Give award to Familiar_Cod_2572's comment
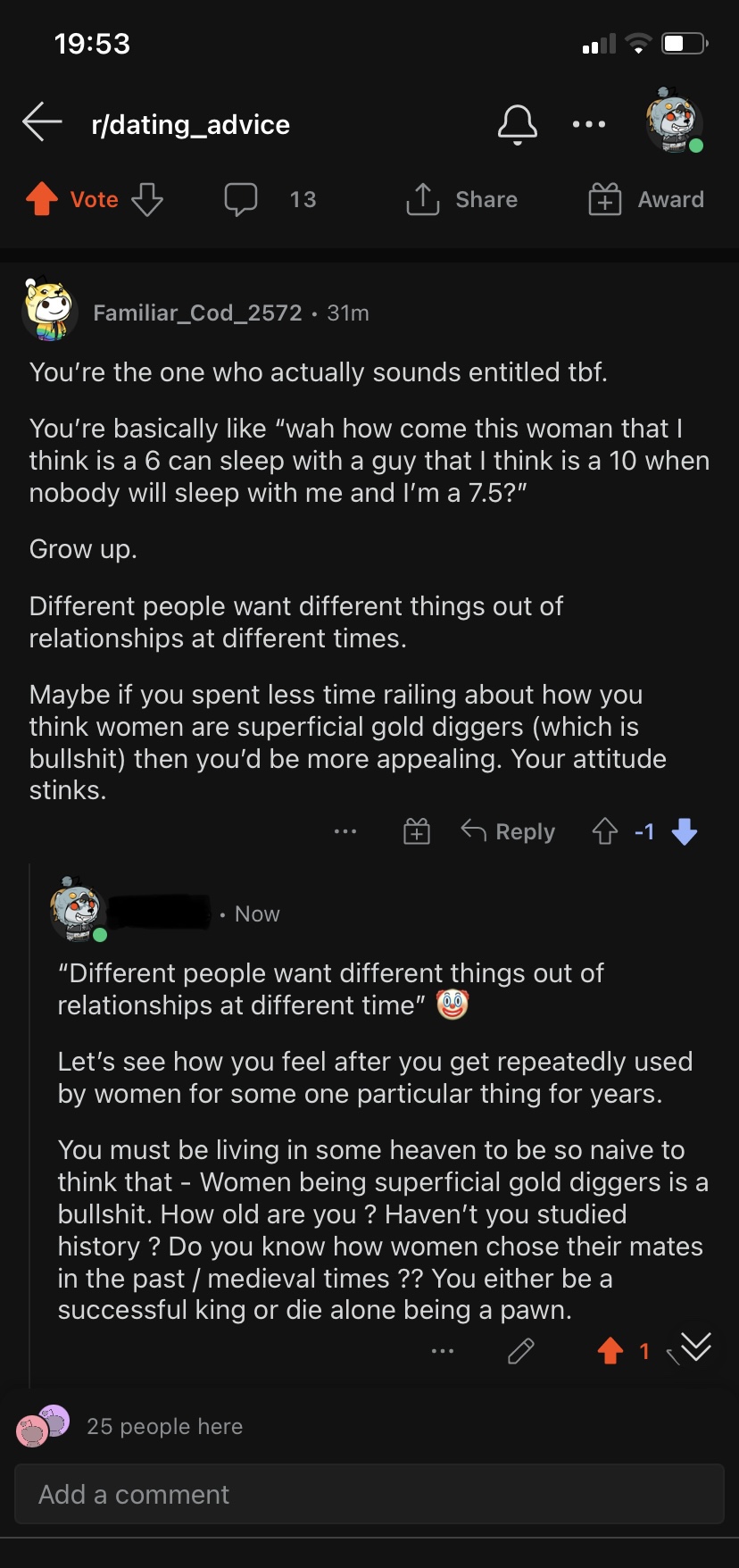This screenshot has height=1568, width=739. click(417, 831)
